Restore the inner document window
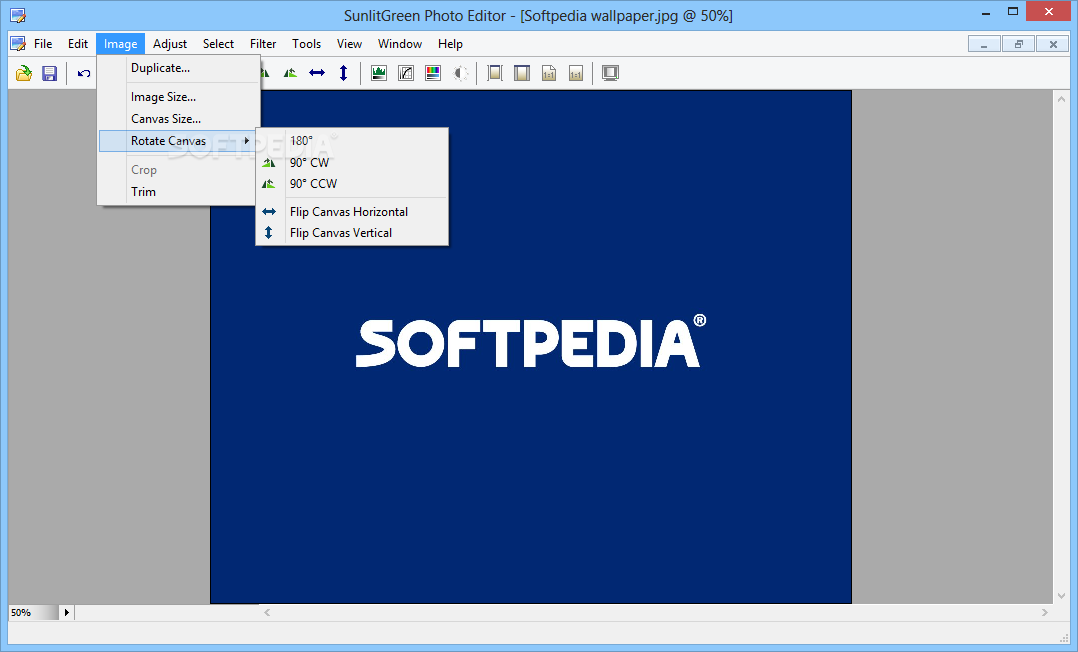 [x=1019, y=44]
